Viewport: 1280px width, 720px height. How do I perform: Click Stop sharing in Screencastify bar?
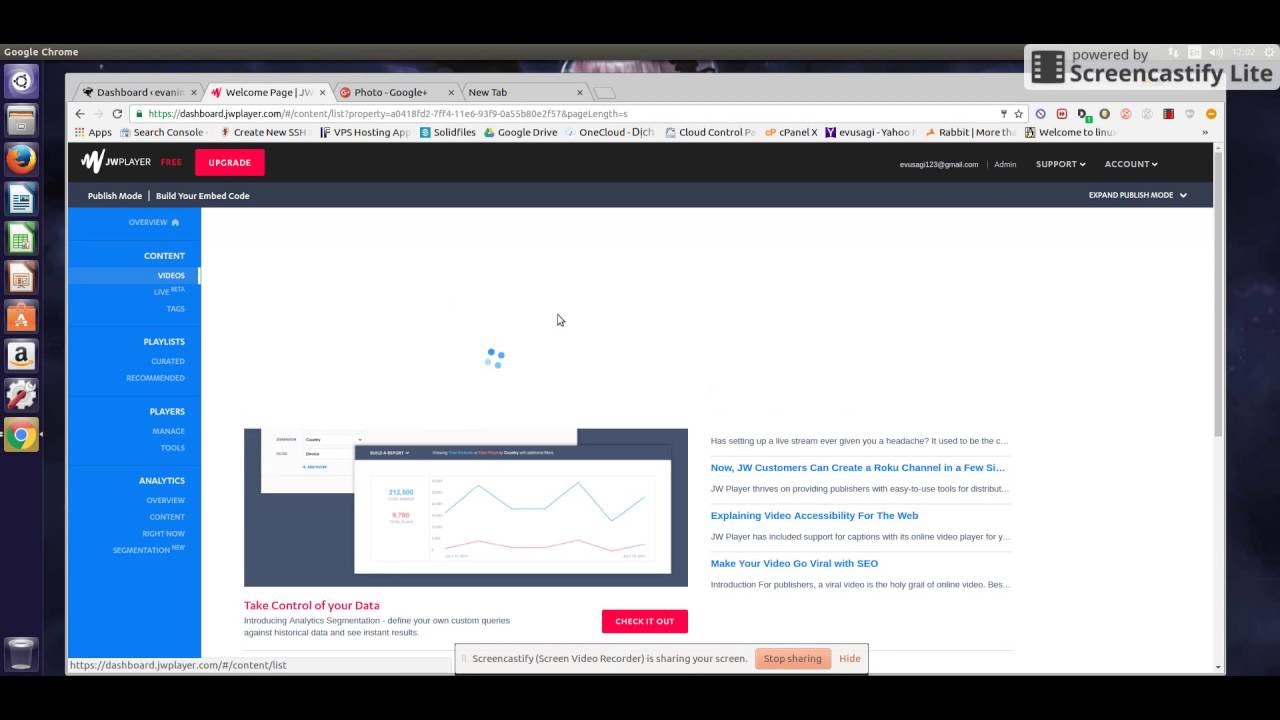tap(792, 659)
